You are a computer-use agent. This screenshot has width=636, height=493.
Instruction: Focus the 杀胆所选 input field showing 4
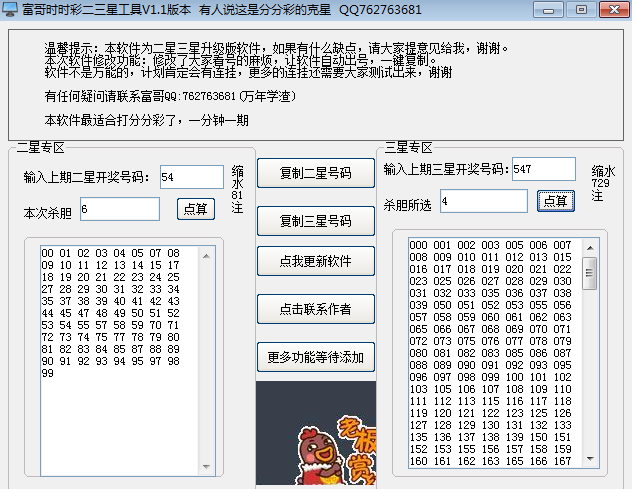482,201
